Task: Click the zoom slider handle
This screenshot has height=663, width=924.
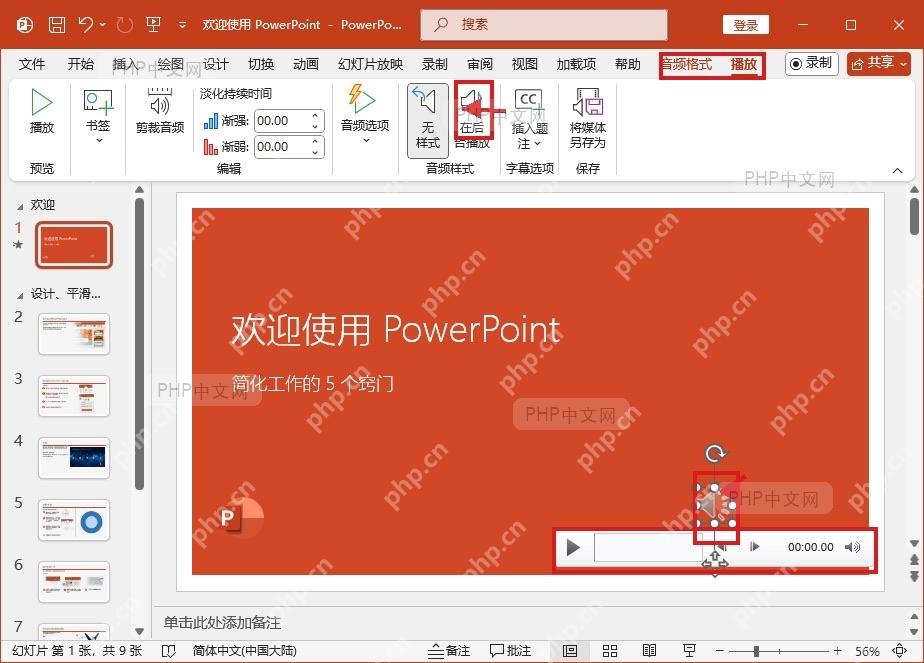Action: pos(756,651)
